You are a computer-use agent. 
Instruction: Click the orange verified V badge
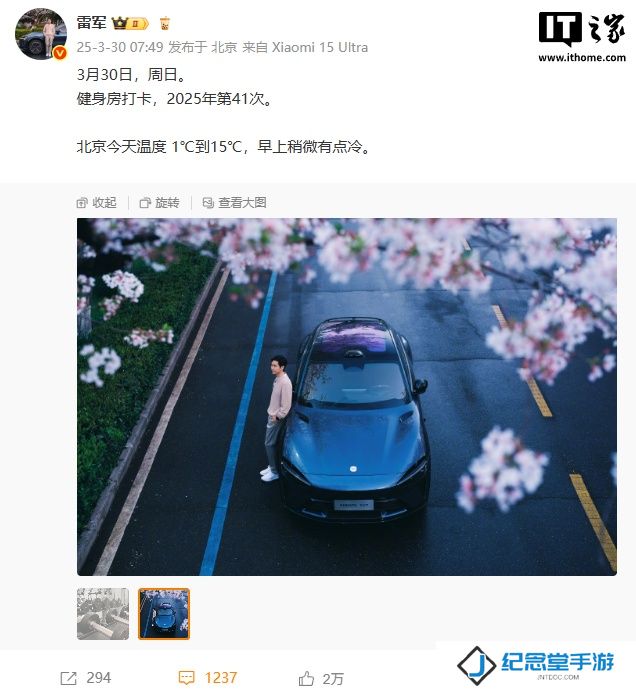click(60, 53)
